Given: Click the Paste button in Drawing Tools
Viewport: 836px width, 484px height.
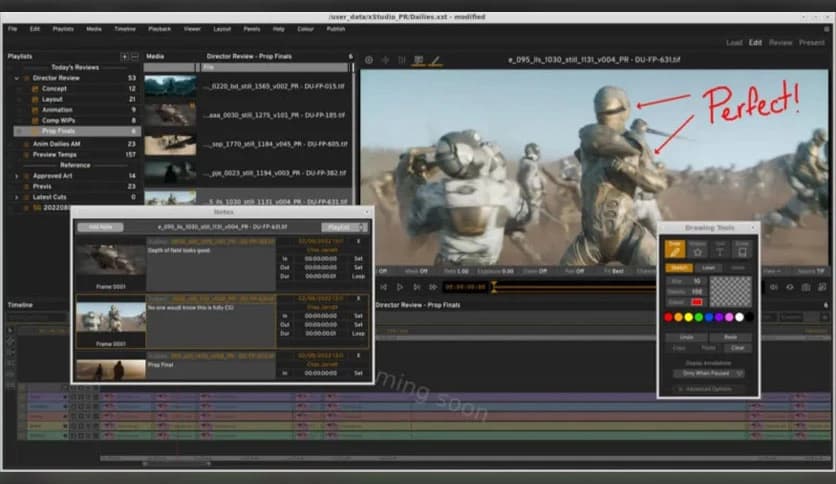Looking at the screenshot, I should click(x=708, y=348).
